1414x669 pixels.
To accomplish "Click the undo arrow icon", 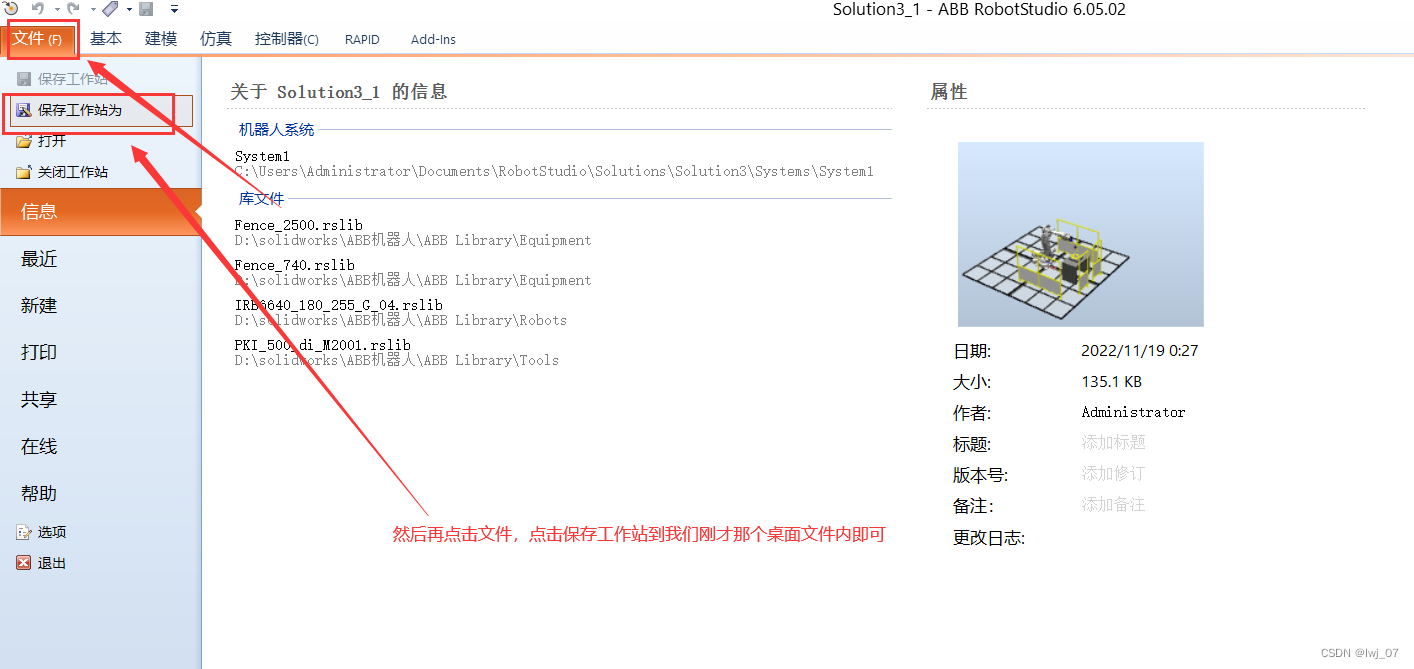I will pyautogui.click(x=38, y=9).
